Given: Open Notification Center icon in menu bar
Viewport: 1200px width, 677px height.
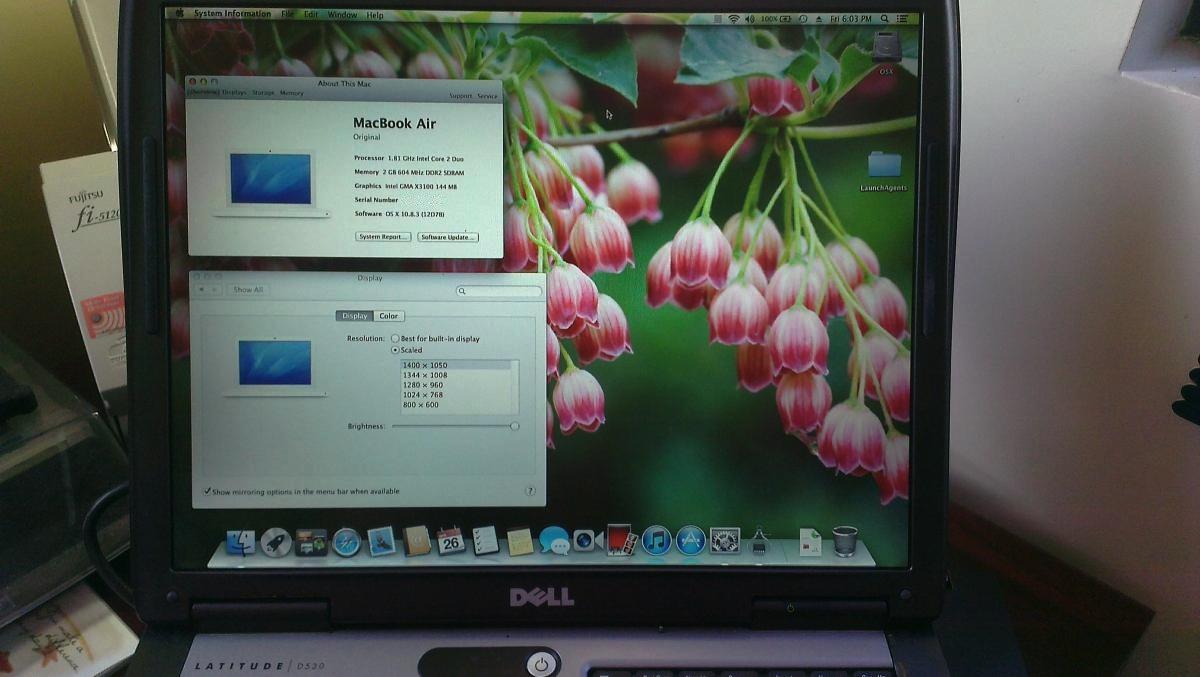Looking at the screenshot, I should pos(902,19).
